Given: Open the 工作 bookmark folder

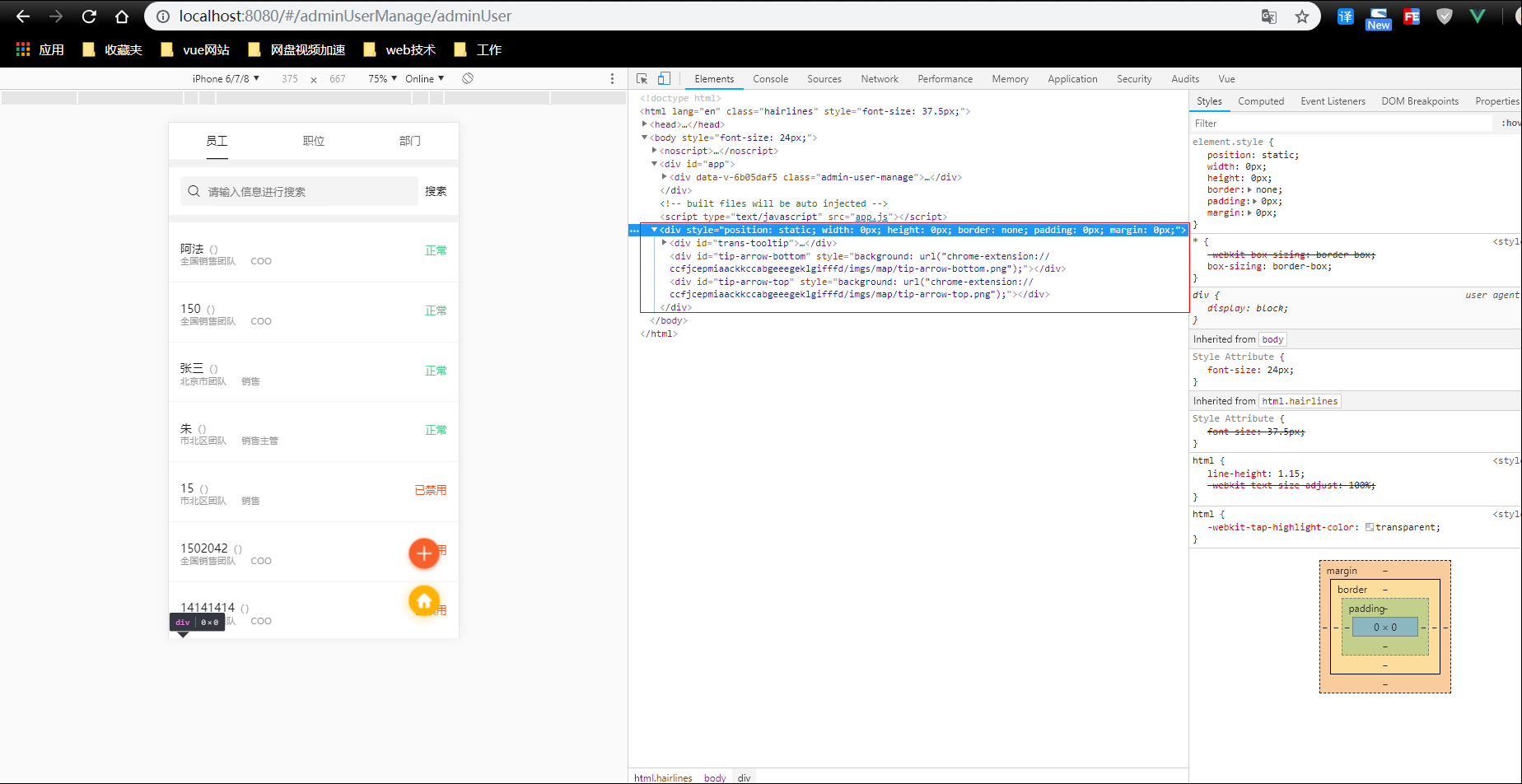Looking at the screenshot, I should click(478, 49).
